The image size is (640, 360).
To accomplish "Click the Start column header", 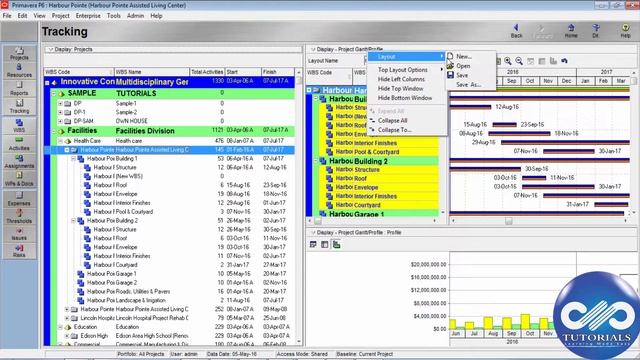I will pyautogui.click(x=243, y=72).
